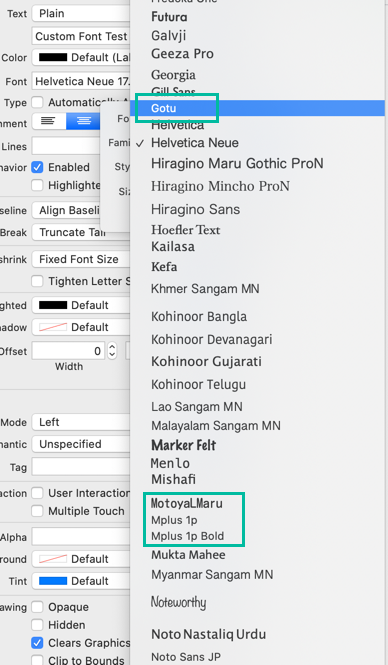Check the Highlighted checkbox

[37, 185]
